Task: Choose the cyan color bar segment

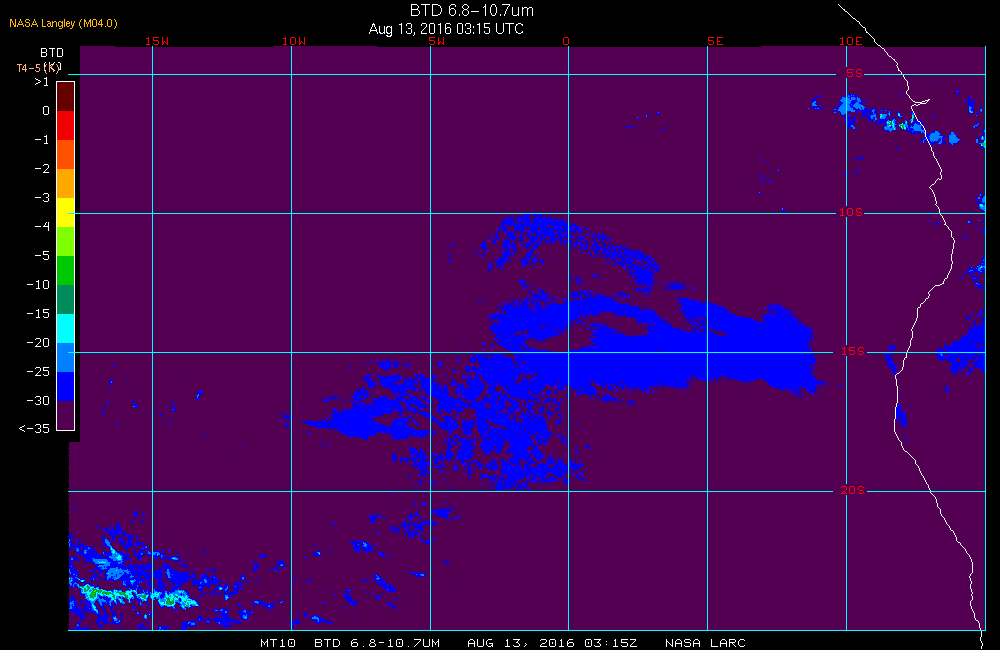Action: pos(66,329)
